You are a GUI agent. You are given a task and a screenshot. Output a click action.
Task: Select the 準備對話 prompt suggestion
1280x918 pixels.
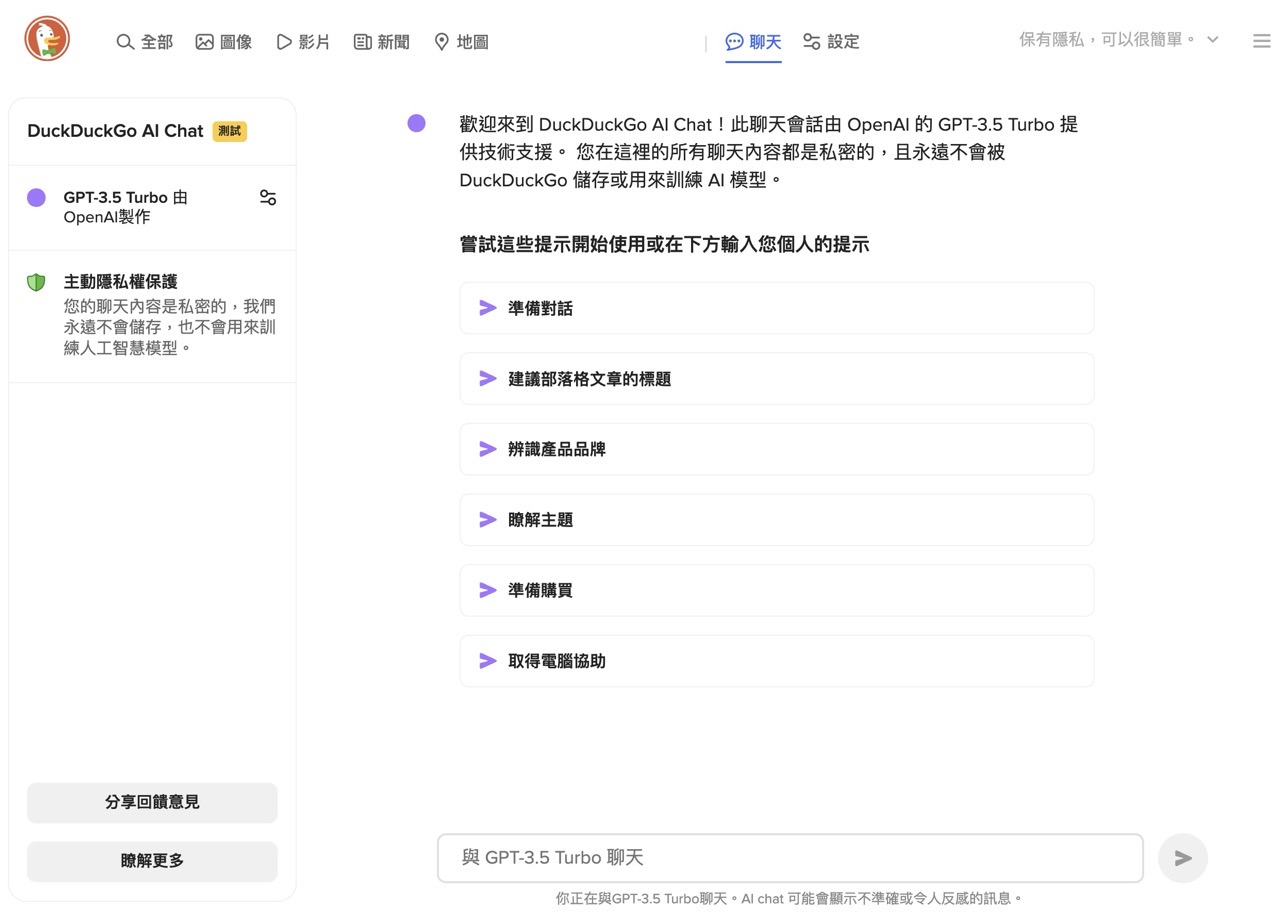click(x=777, y=308)
